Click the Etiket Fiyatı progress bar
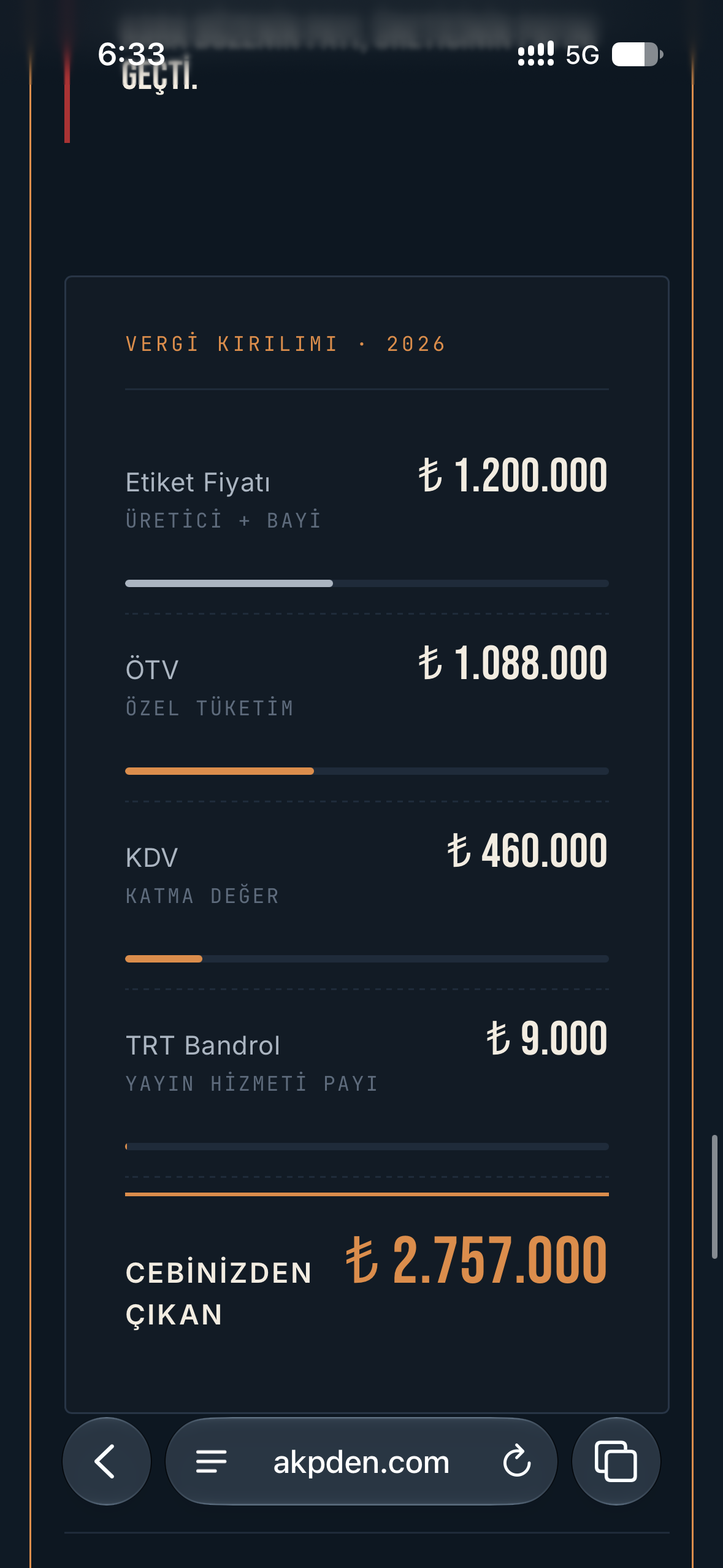 [x=367, y=583]
